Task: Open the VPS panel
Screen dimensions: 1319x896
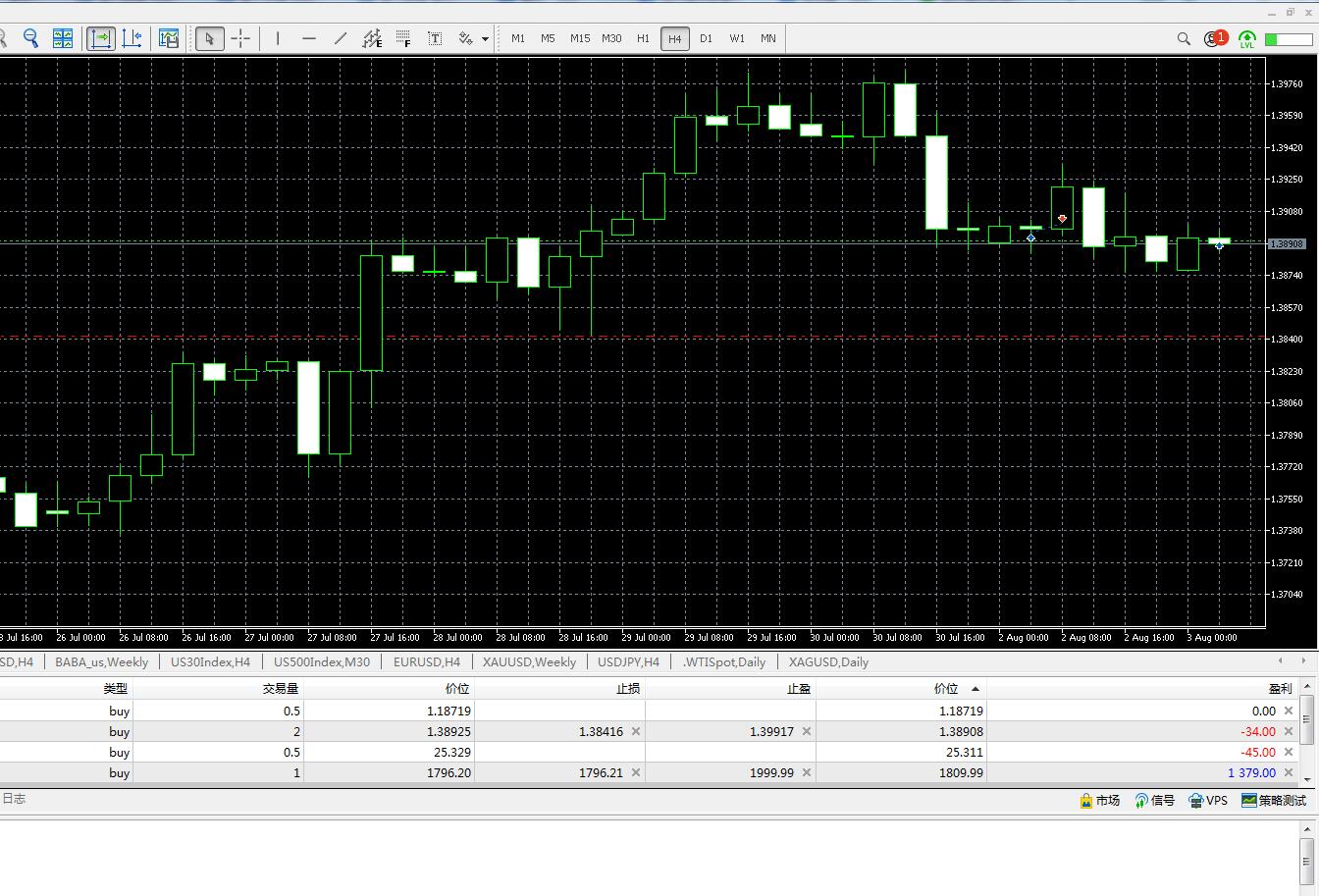Action: 1208,801
